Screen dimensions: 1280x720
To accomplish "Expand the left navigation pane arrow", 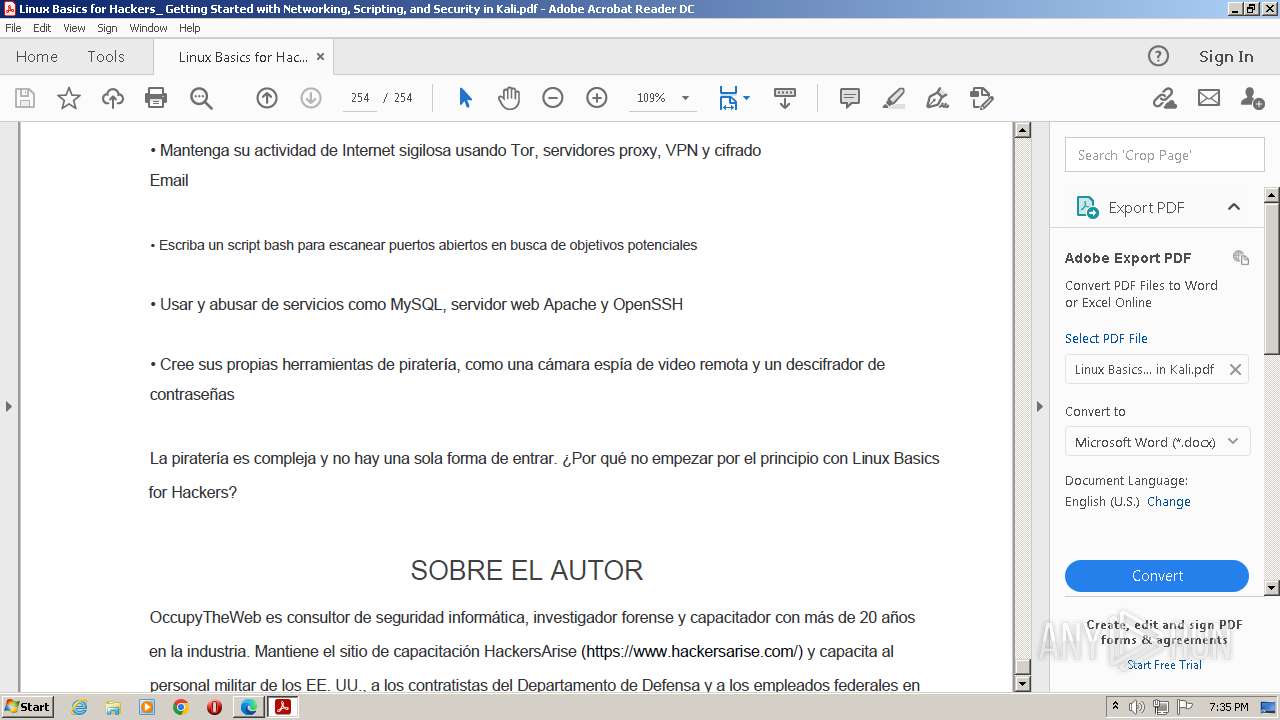I will click(9, 406).
